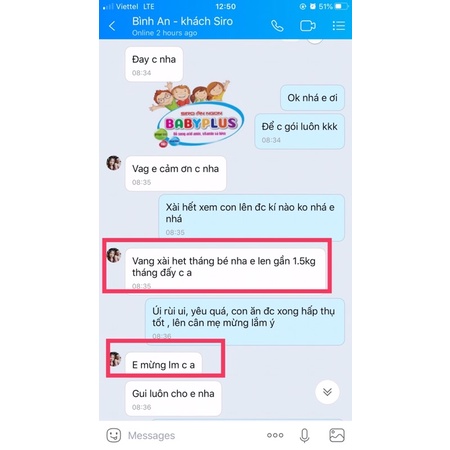The width and height of the screenshot is (450, 450).
Task: Select the 'Gui luôn cho e nha' message
Action: 173,399
